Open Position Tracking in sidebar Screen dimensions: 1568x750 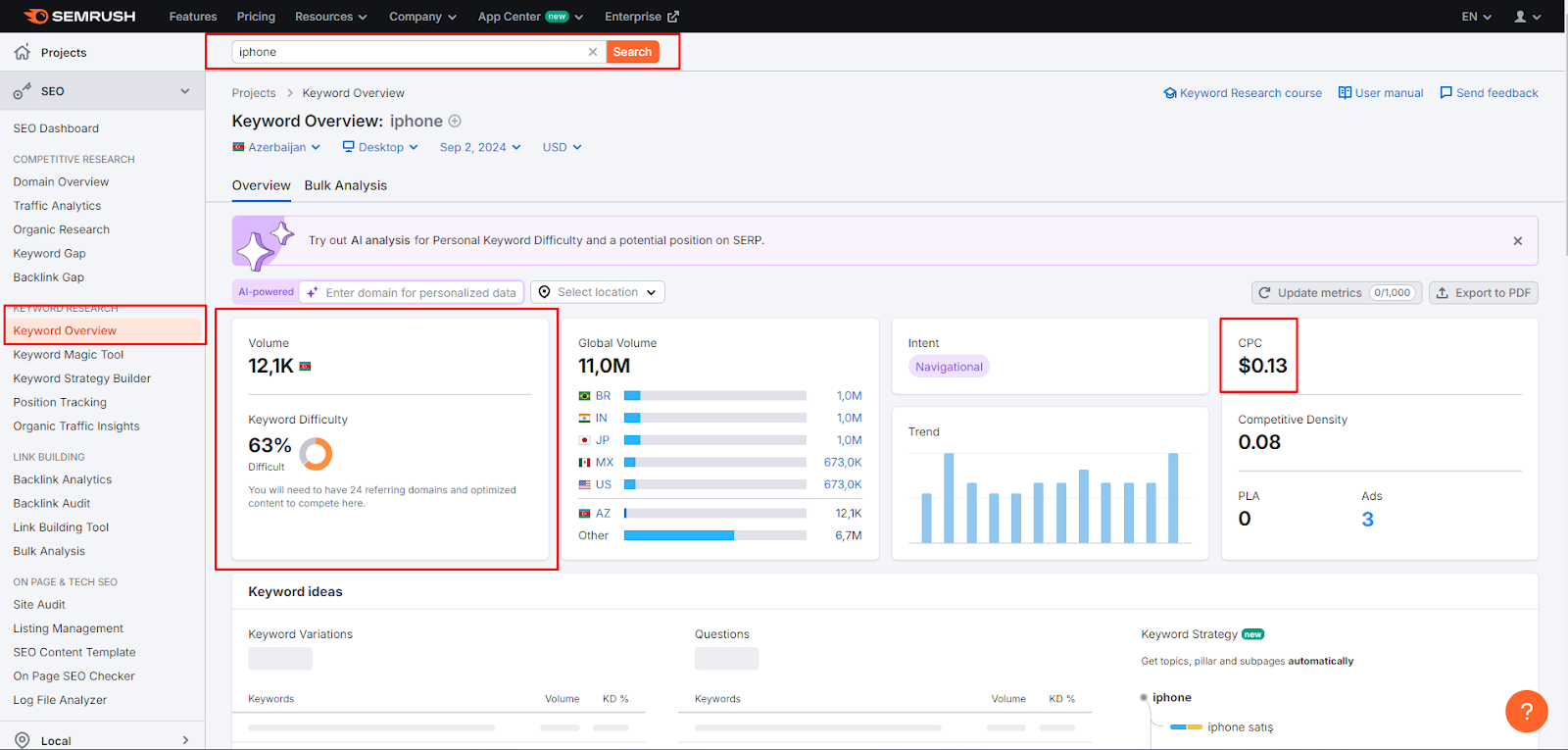tap(60, 403)
